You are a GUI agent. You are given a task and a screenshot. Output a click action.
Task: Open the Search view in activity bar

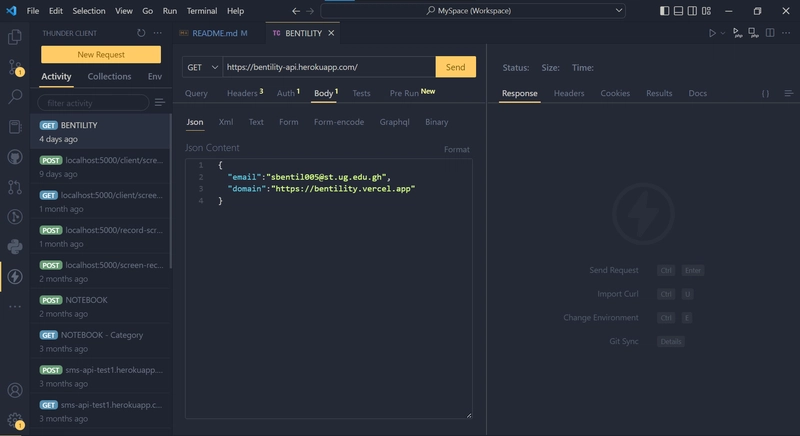coord(15,96)
